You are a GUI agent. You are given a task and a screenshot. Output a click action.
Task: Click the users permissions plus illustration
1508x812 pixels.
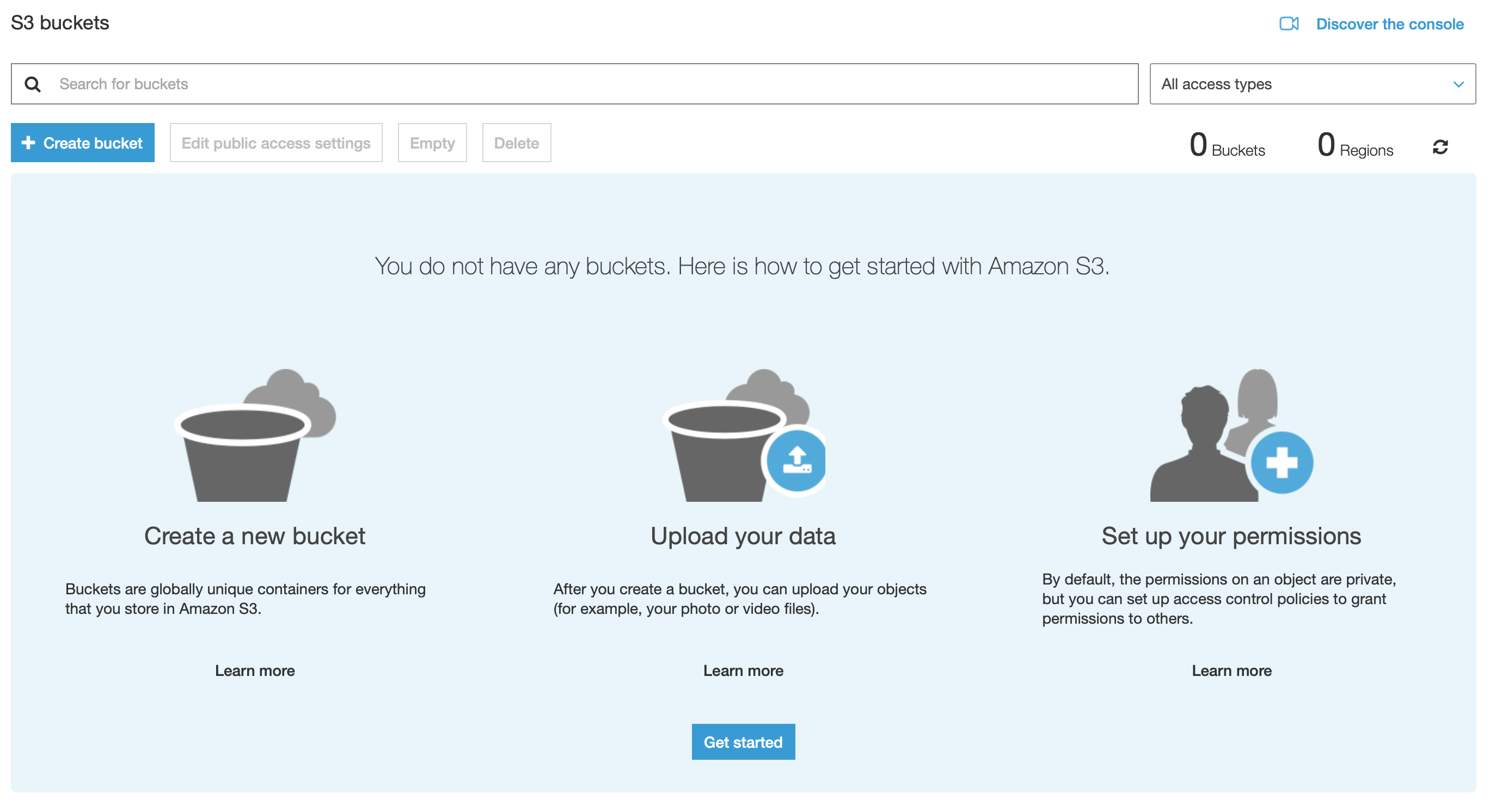(x=1231, y=435)
